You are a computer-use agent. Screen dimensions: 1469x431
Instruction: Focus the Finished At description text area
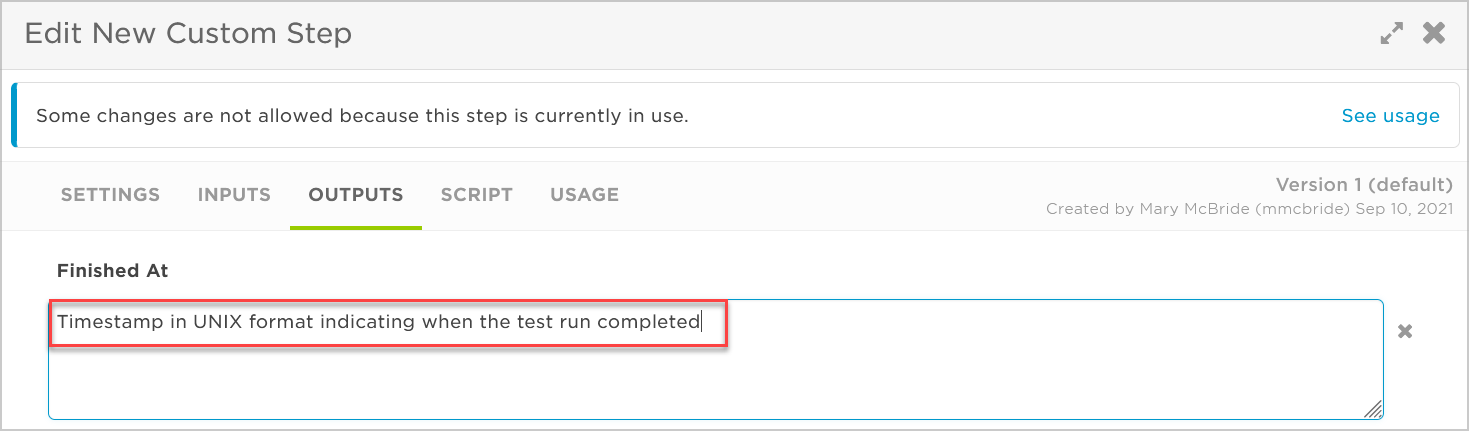716,359
